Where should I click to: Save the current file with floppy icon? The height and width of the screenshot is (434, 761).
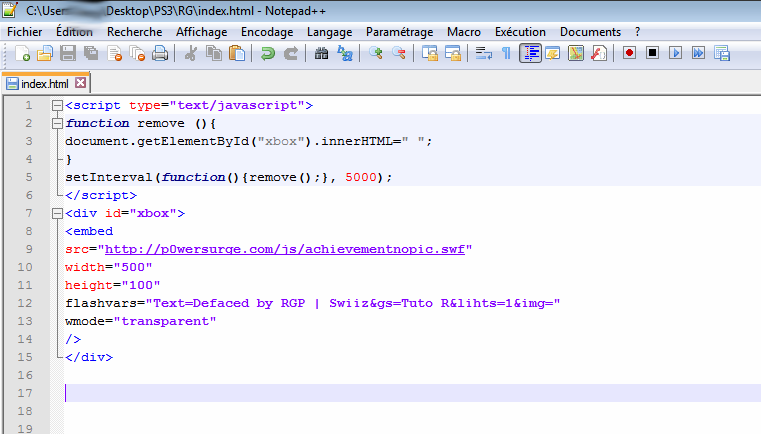[x=67, y=53]
